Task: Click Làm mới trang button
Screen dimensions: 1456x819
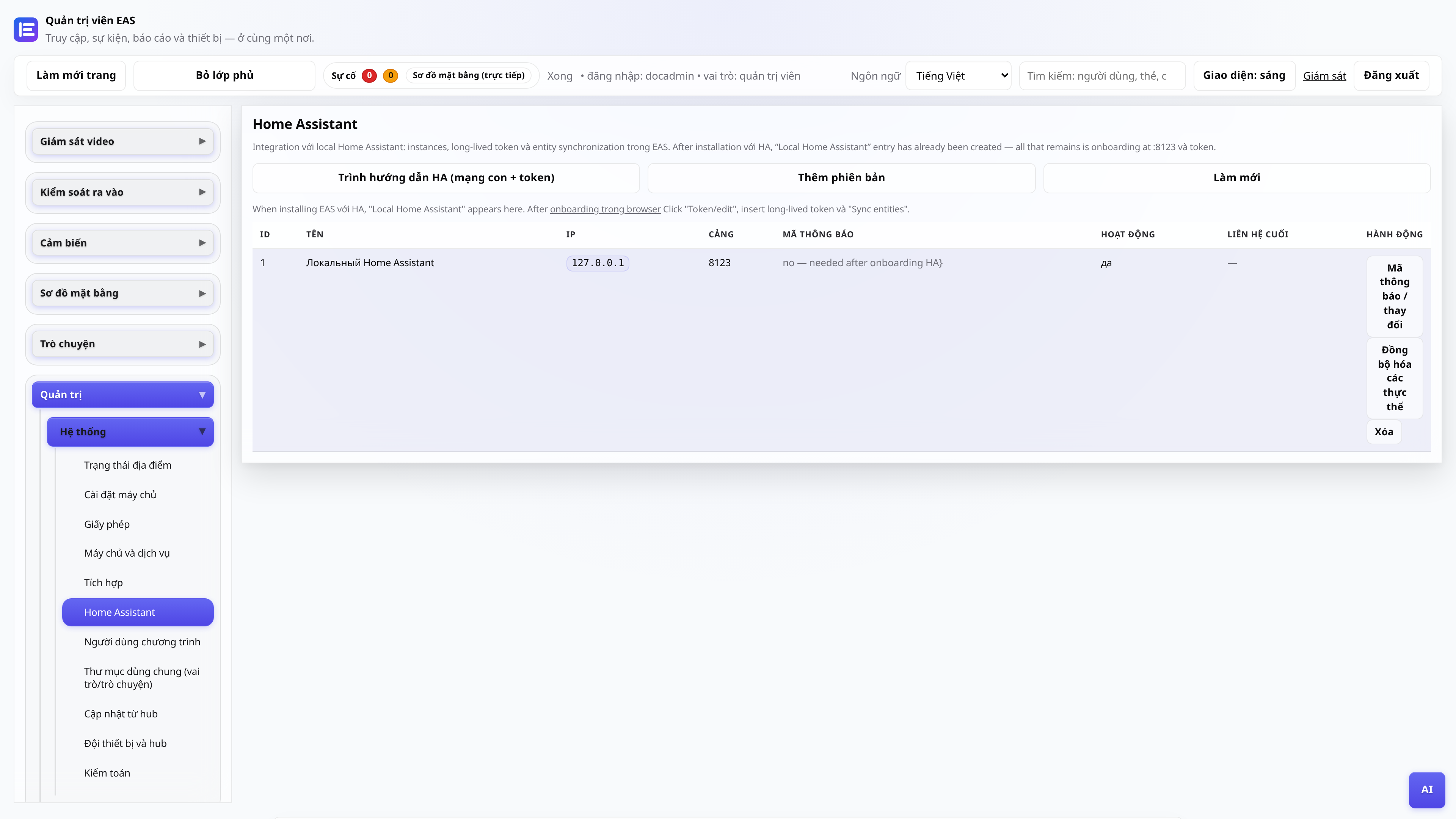Action: (76, 76)
